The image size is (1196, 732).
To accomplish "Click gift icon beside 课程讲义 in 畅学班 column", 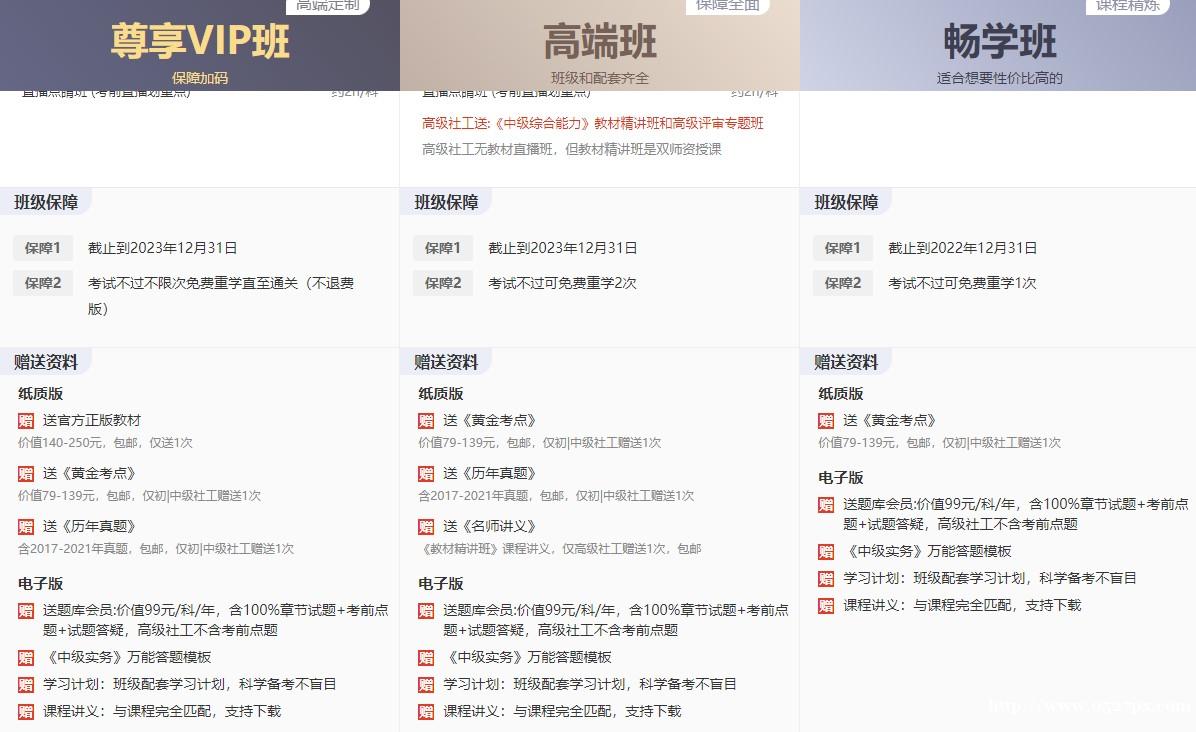I will pos(826,606).
